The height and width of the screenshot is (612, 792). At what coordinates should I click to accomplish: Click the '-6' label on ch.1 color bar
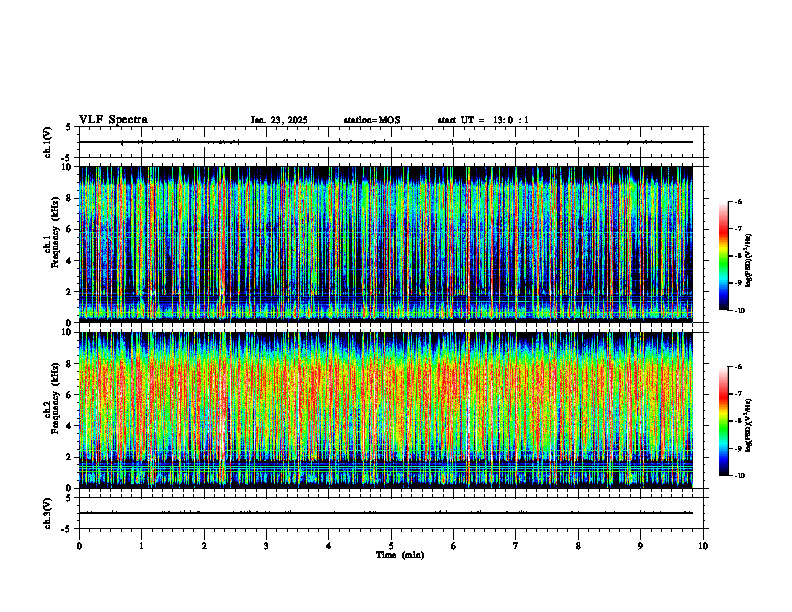738,201
